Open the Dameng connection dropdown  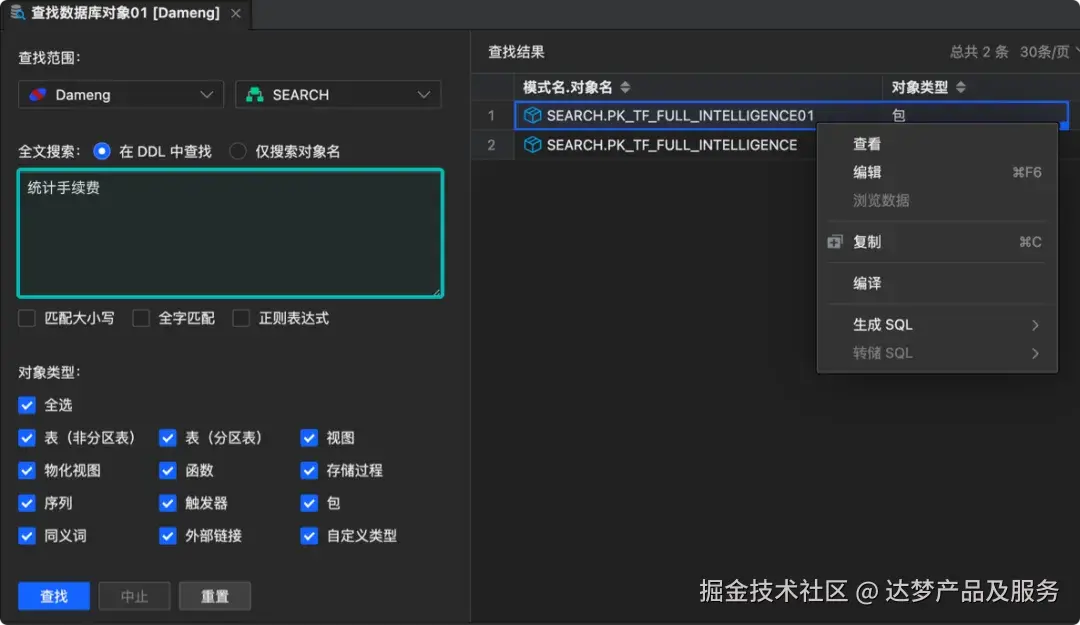pos(121,94)
